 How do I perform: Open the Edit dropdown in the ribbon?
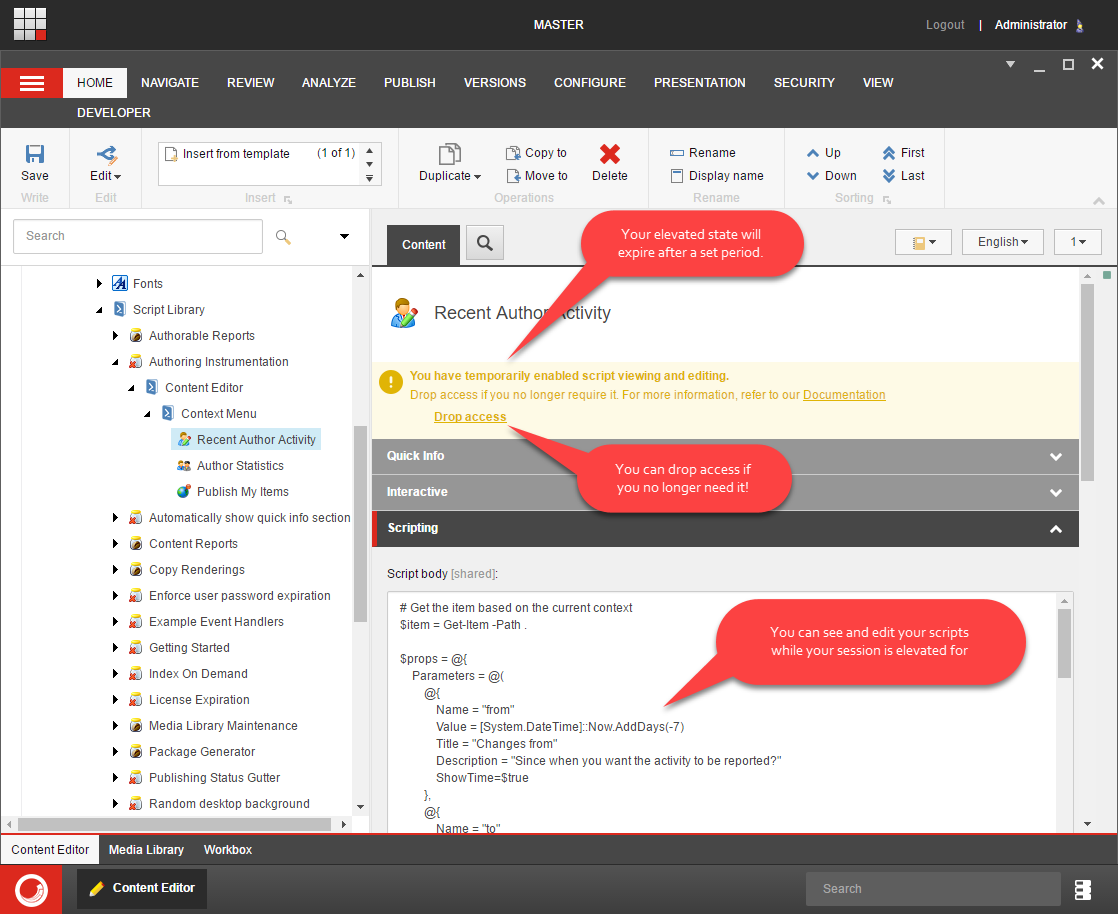tap(105, 176)
